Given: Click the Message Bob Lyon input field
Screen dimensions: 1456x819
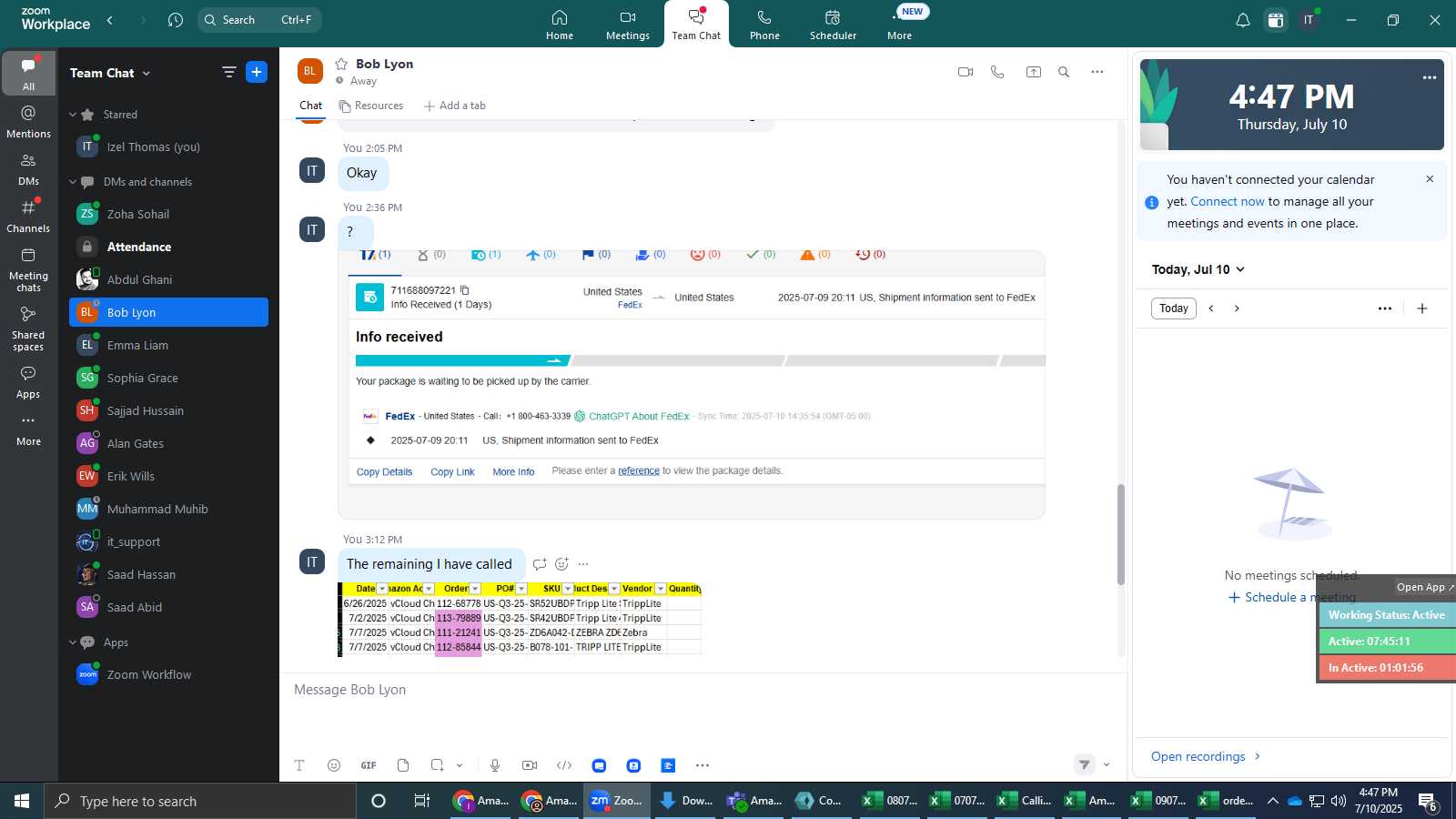Looking at the screenshot, I should click(x=701, y=690).
